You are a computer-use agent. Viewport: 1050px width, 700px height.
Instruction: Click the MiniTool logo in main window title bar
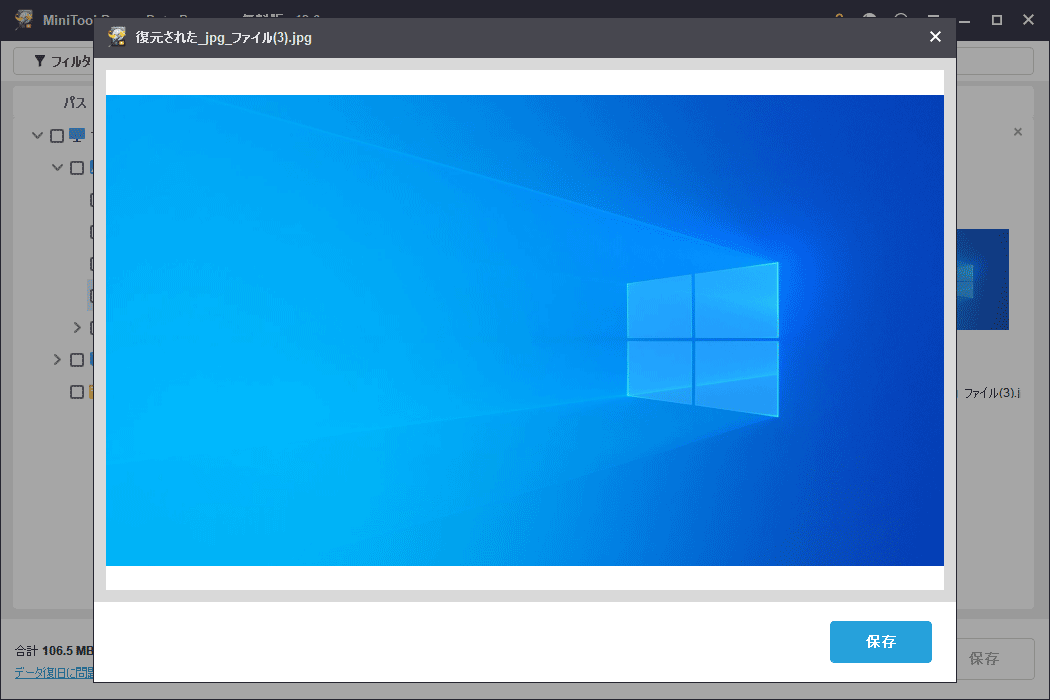point(24,19)
